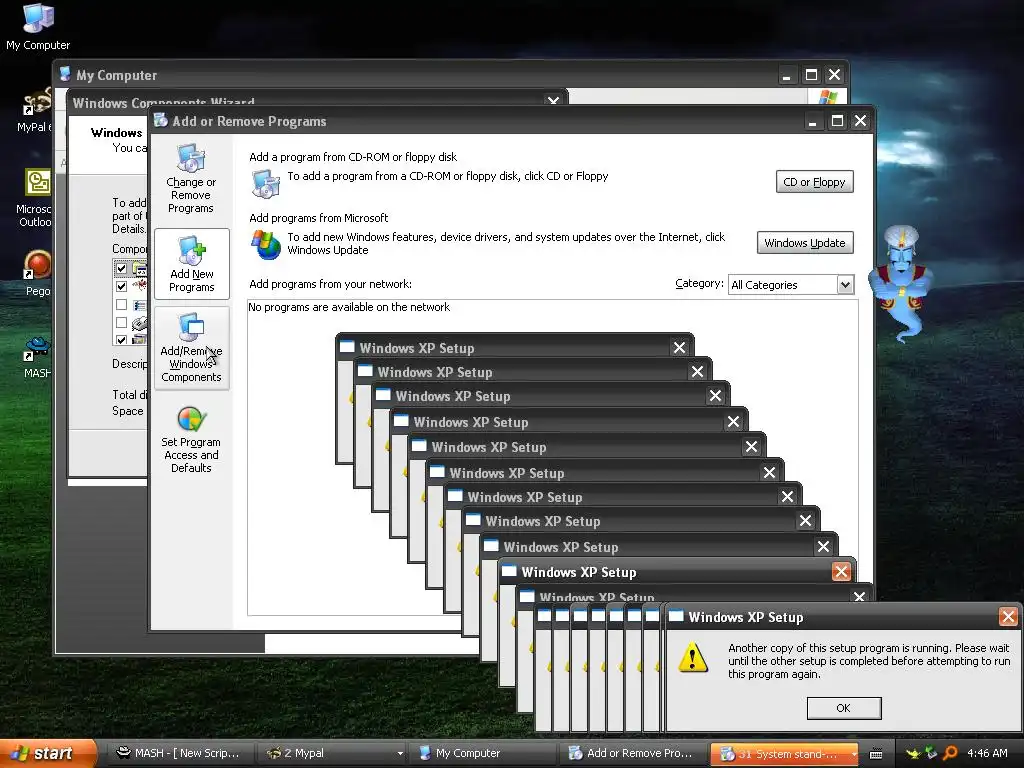Screen dimensions: 1024x768
Task: Minimize the My Computer window
Action: click(786, 75)
